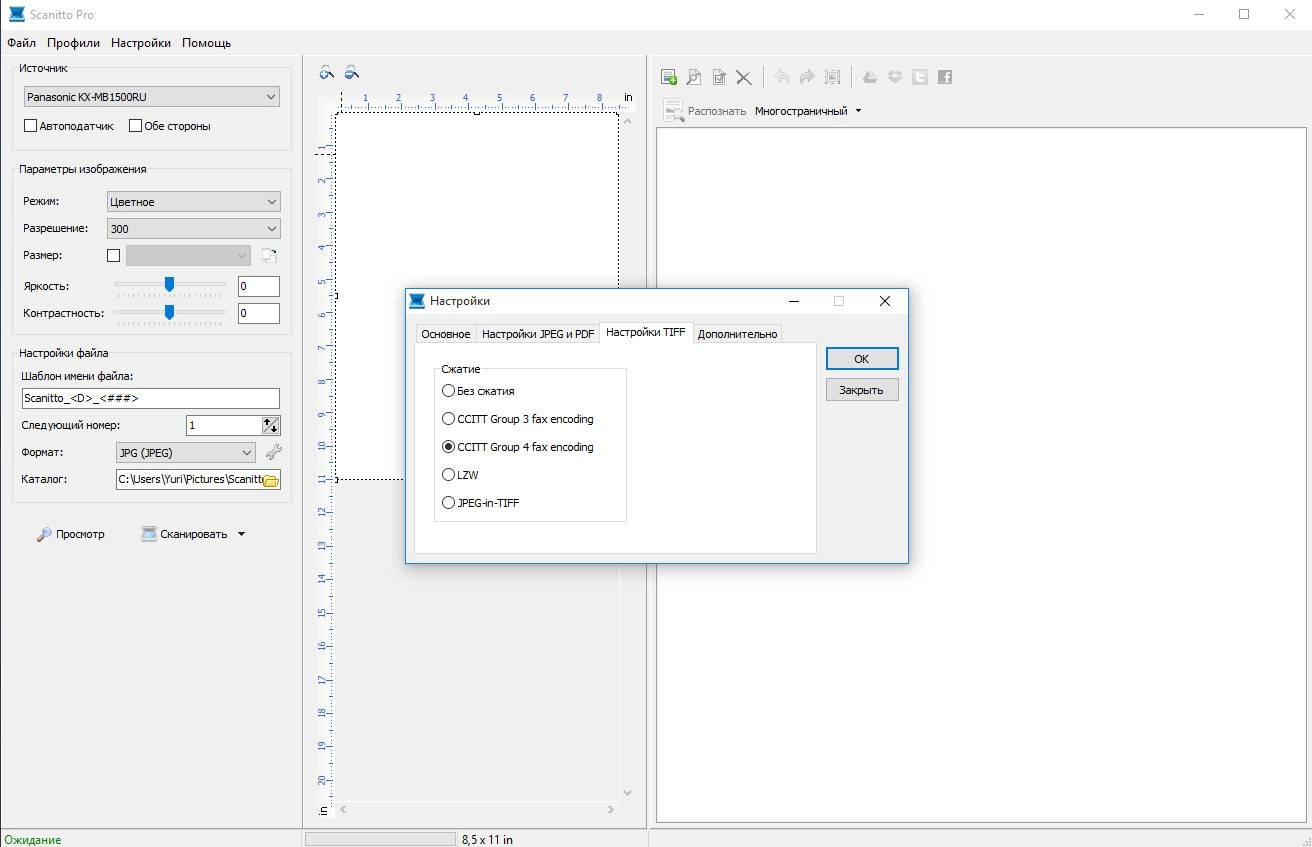Click the Яркость slider handle
The image size is (1312, 847).
coord(169,285)
